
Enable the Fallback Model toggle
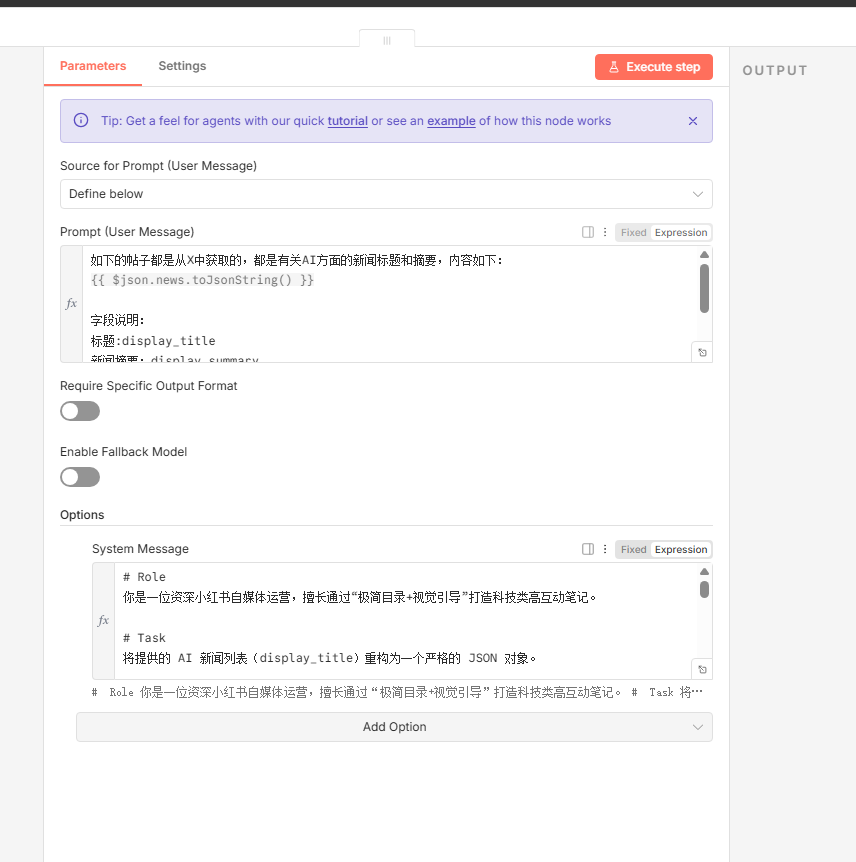click(80, 477)
